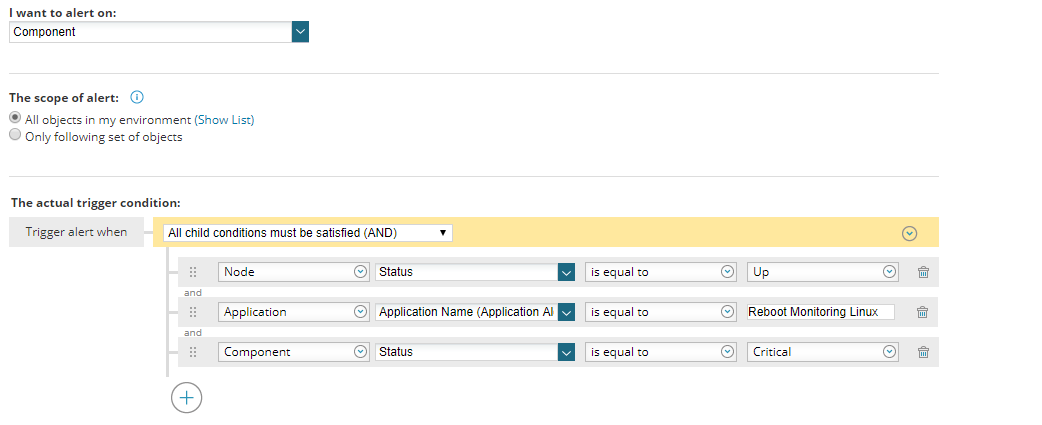Image resolution: width=1042 pixels, height=425 pixels.
Task: Delete the Component Status condition row
Action: pyautogui.click(x=922, y=352)
